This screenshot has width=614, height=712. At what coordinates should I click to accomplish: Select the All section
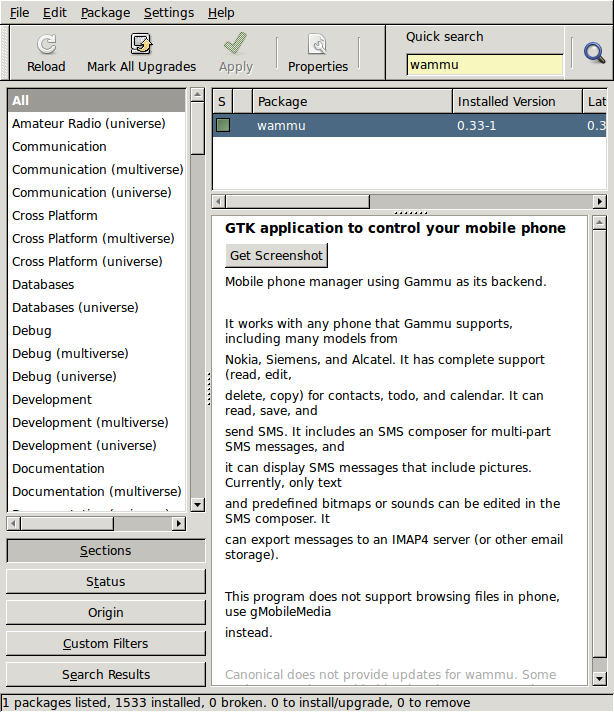(97, 100)
